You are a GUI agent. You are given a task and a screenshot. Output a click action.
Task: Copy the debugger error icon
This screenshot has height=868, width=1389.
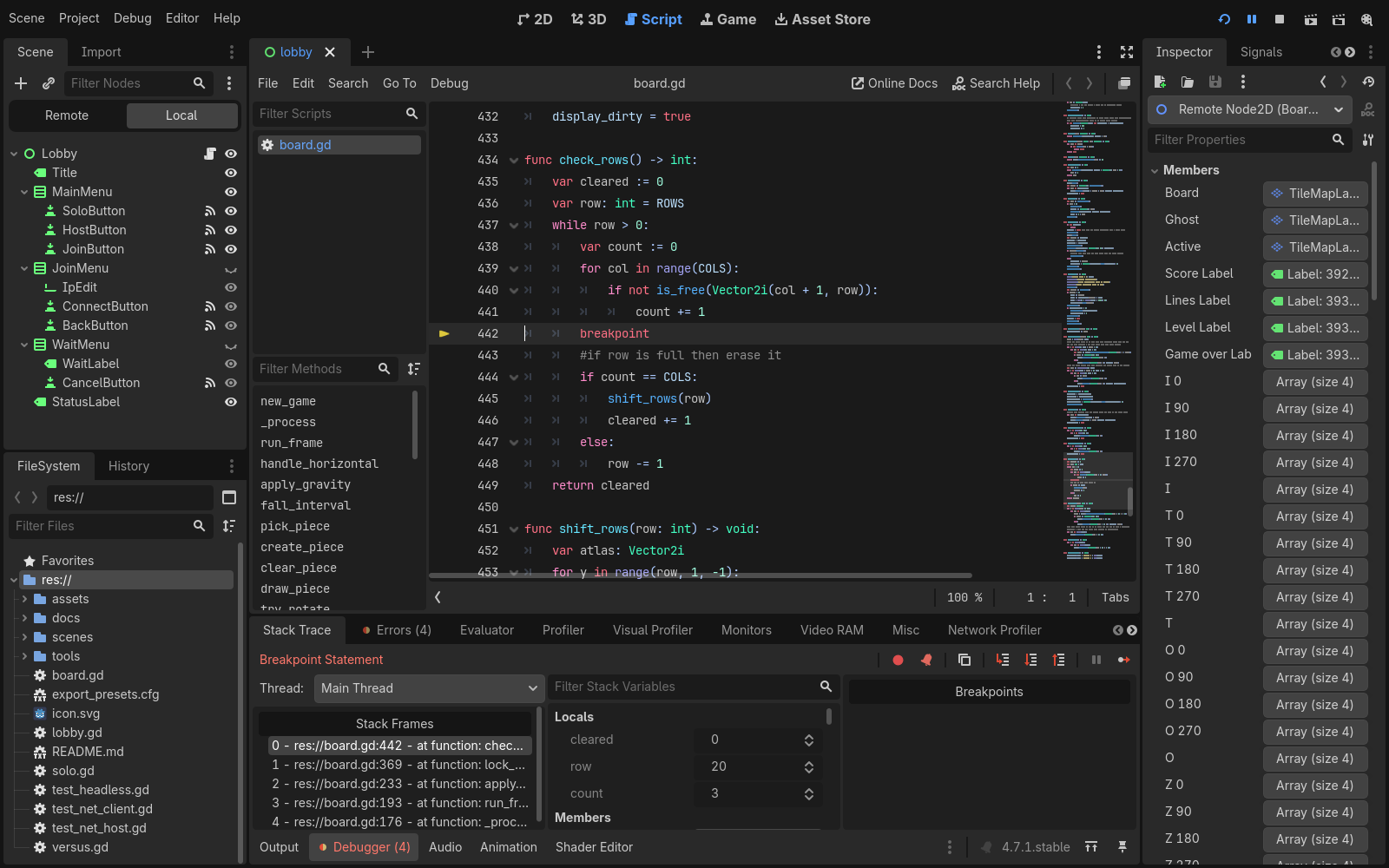964,660
